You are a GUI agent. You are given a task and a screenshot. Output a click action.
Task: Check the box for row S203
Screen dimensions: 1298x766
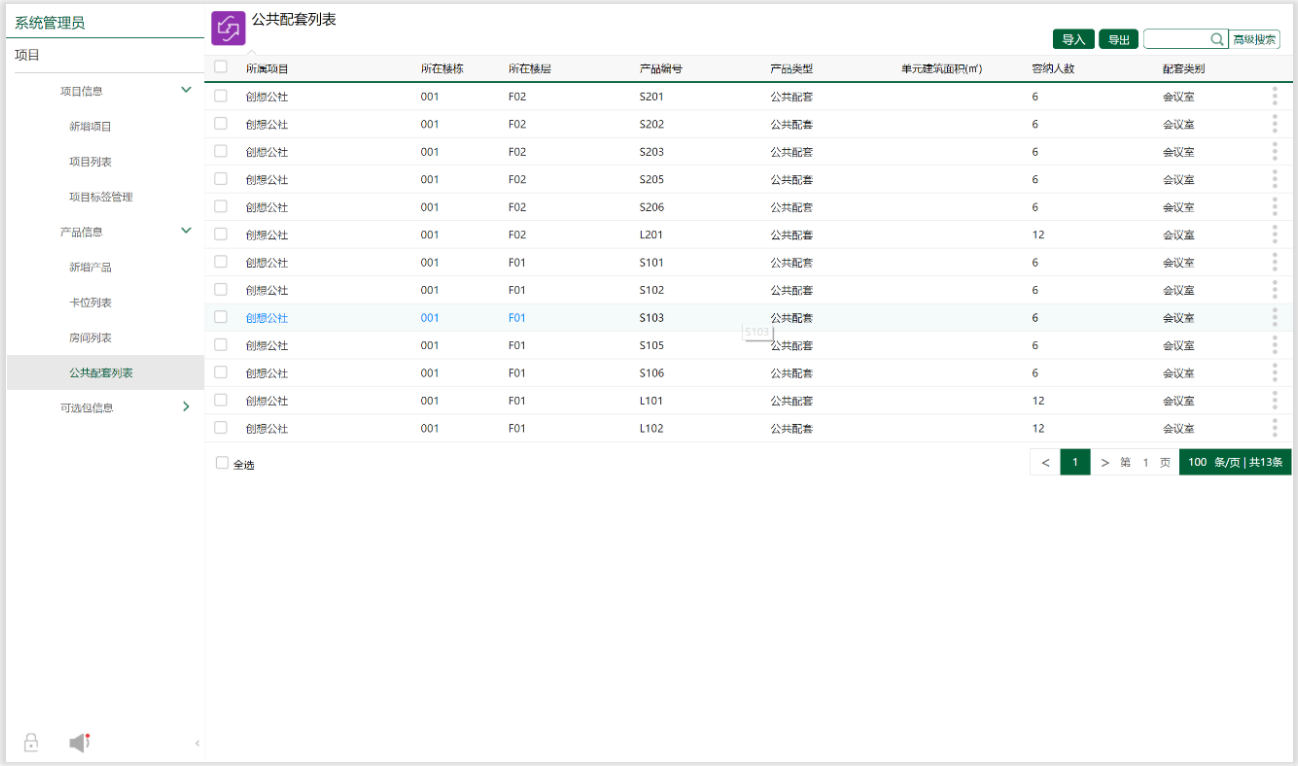click(221, 151)
